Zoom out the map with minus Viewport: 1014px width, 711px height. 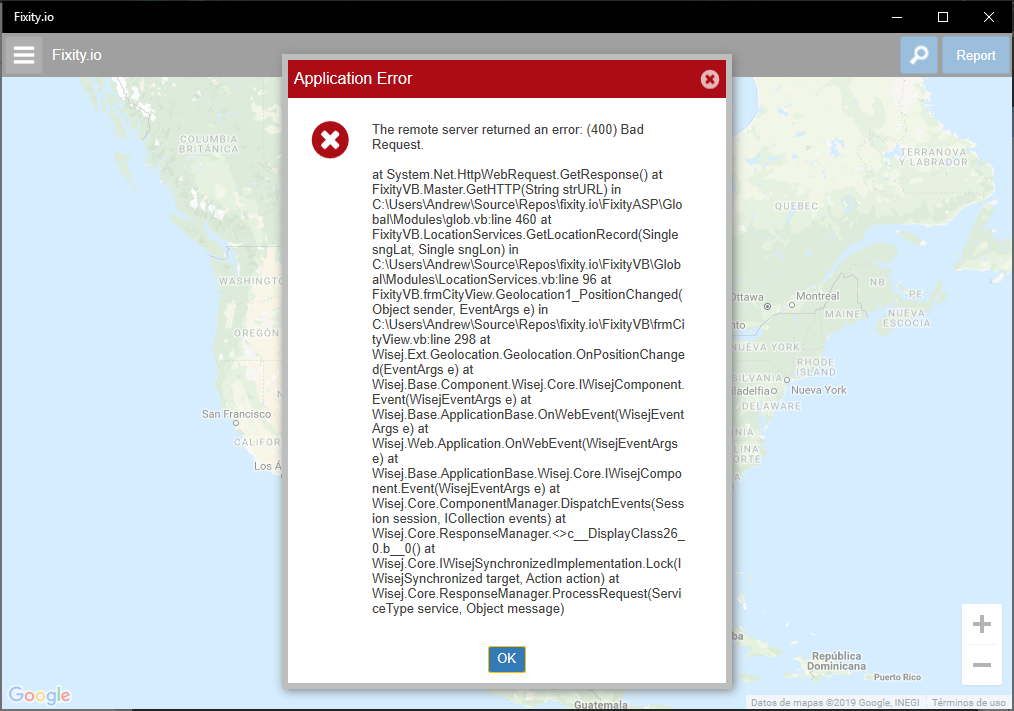(982, 664)
